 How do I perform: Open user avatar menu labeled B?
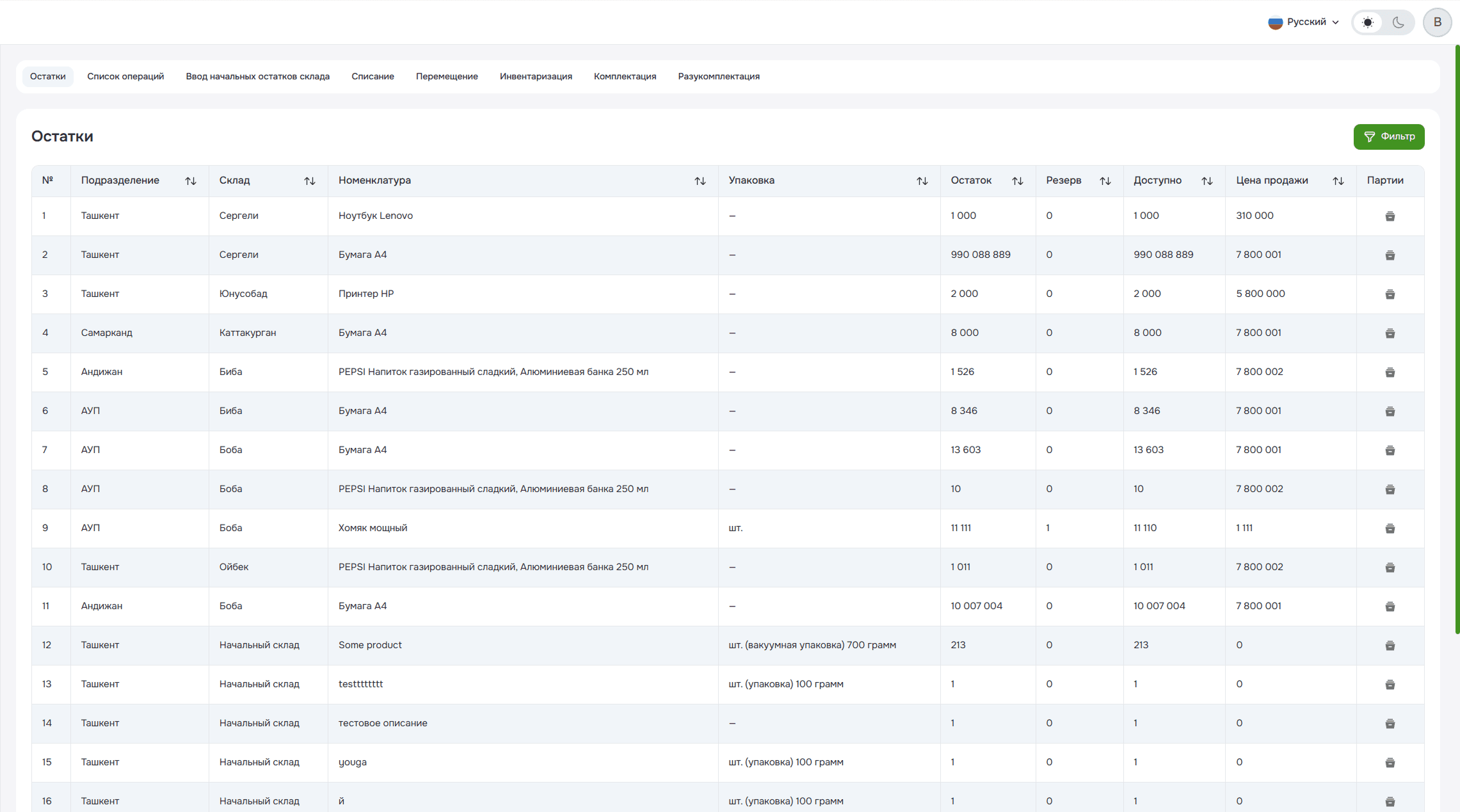[1437, 22]
